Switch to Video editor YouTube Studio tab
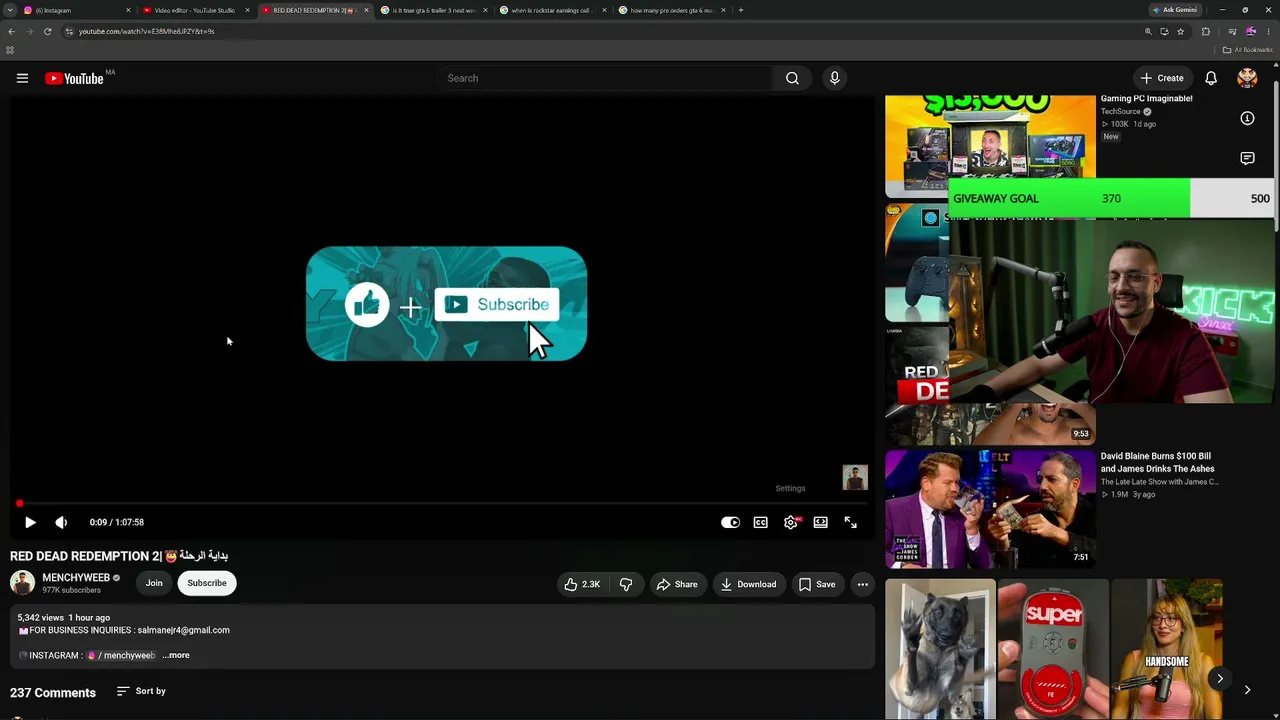1280x720 pixels. pyautogui.click(x=194, y=10)
